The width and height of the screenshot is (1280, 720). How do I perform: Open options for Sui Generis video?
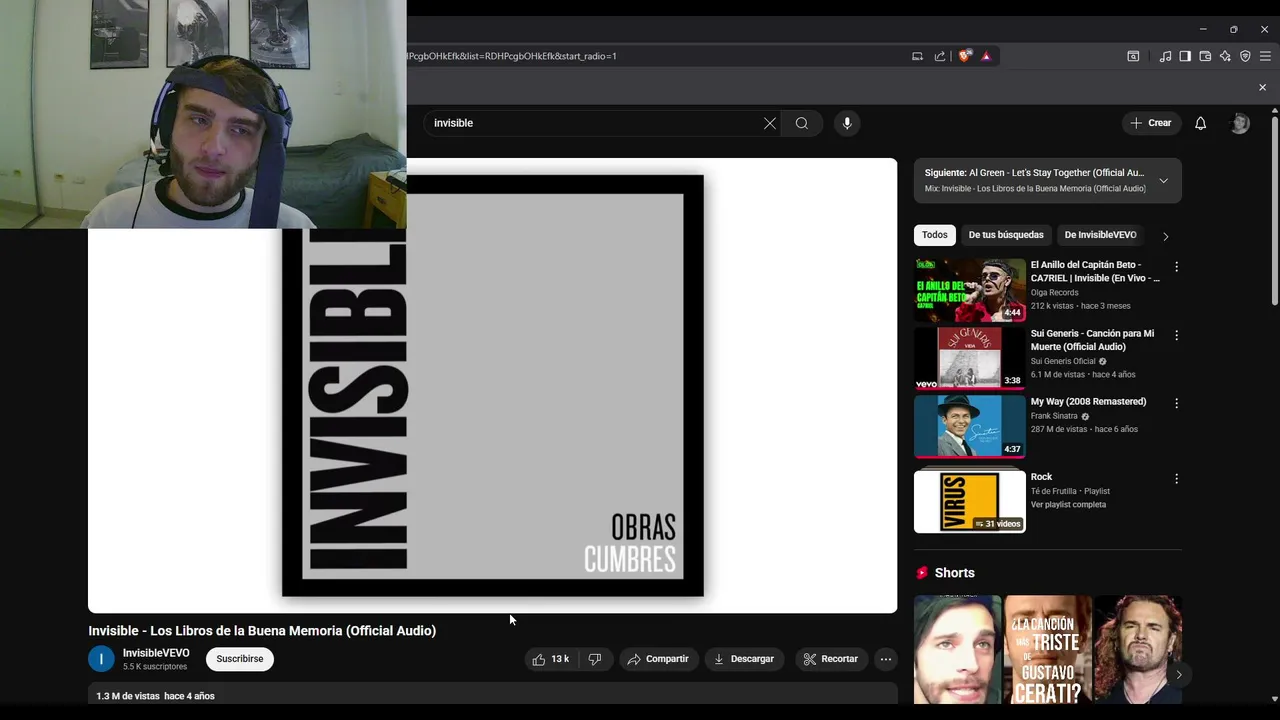tap(1176, 335)
